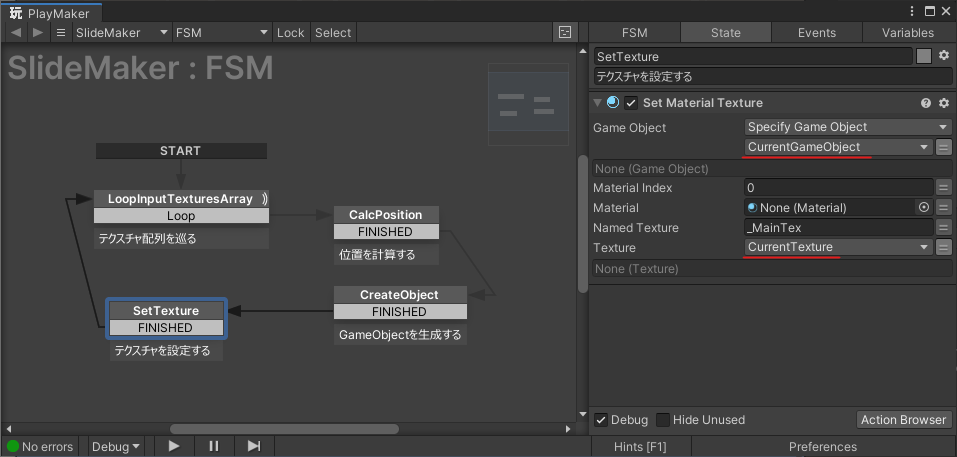Open the SetTexture state settings gear
957x457 pixels.
pos(943,56)
